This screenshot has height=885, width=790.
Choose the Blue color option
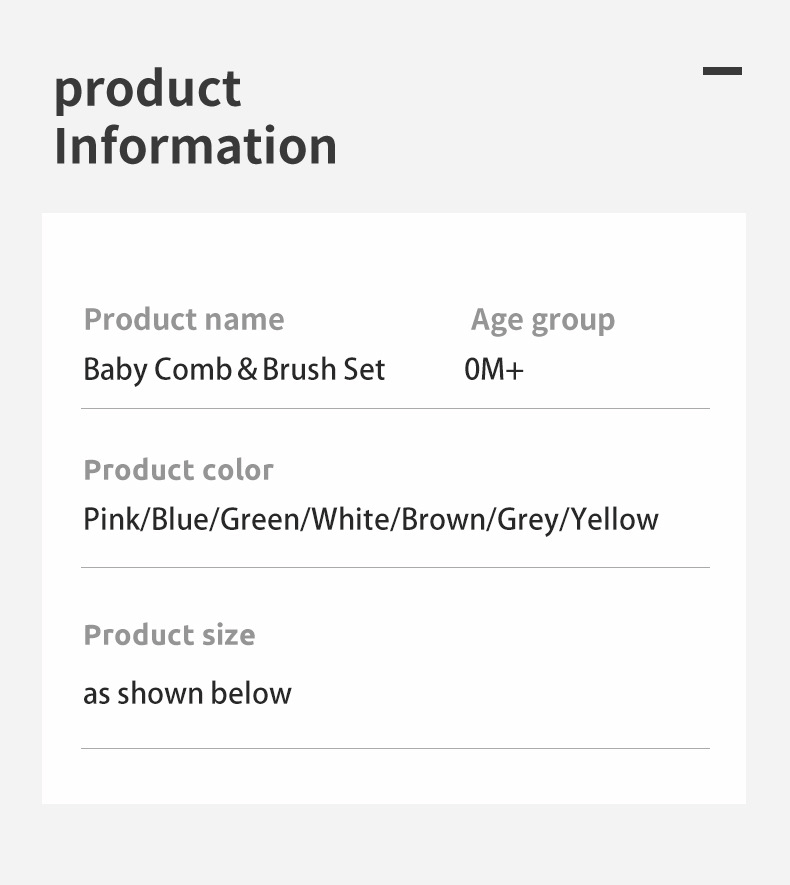pyautogui.click(x=181, y=520)
